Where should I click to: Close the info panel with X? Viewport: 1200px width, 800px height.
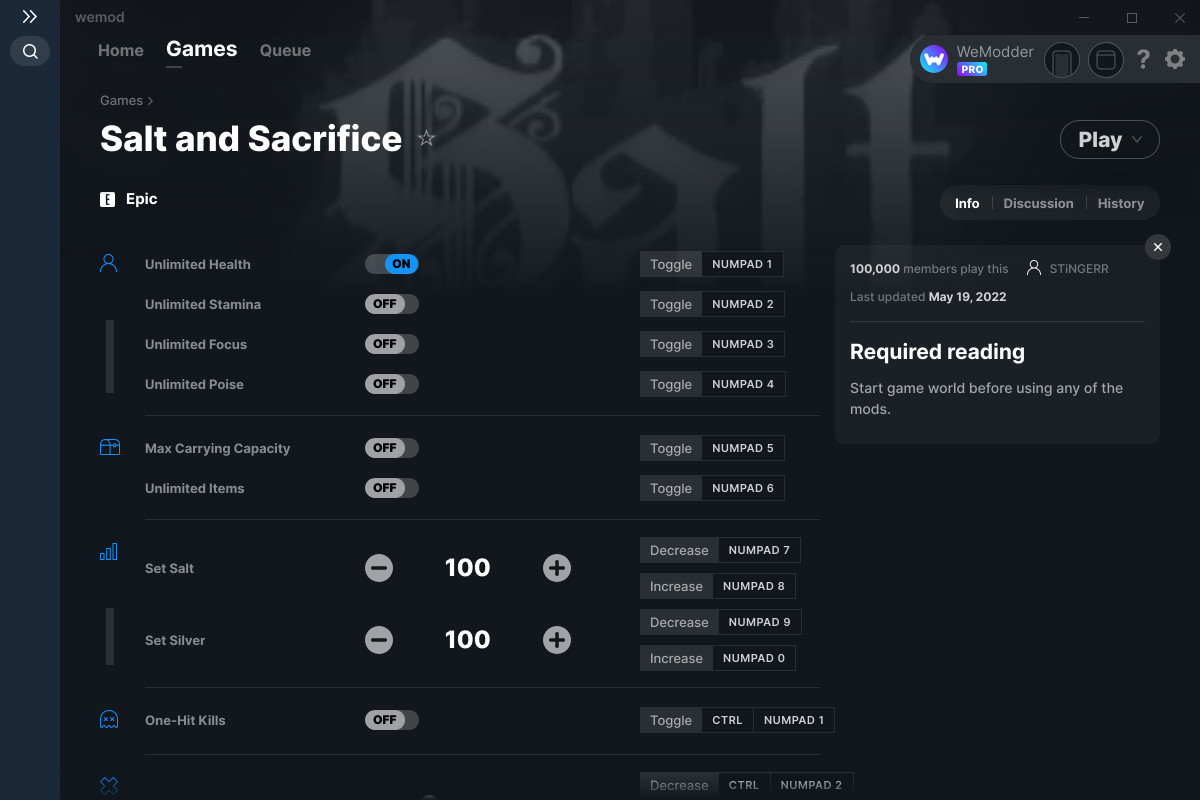1157,247
